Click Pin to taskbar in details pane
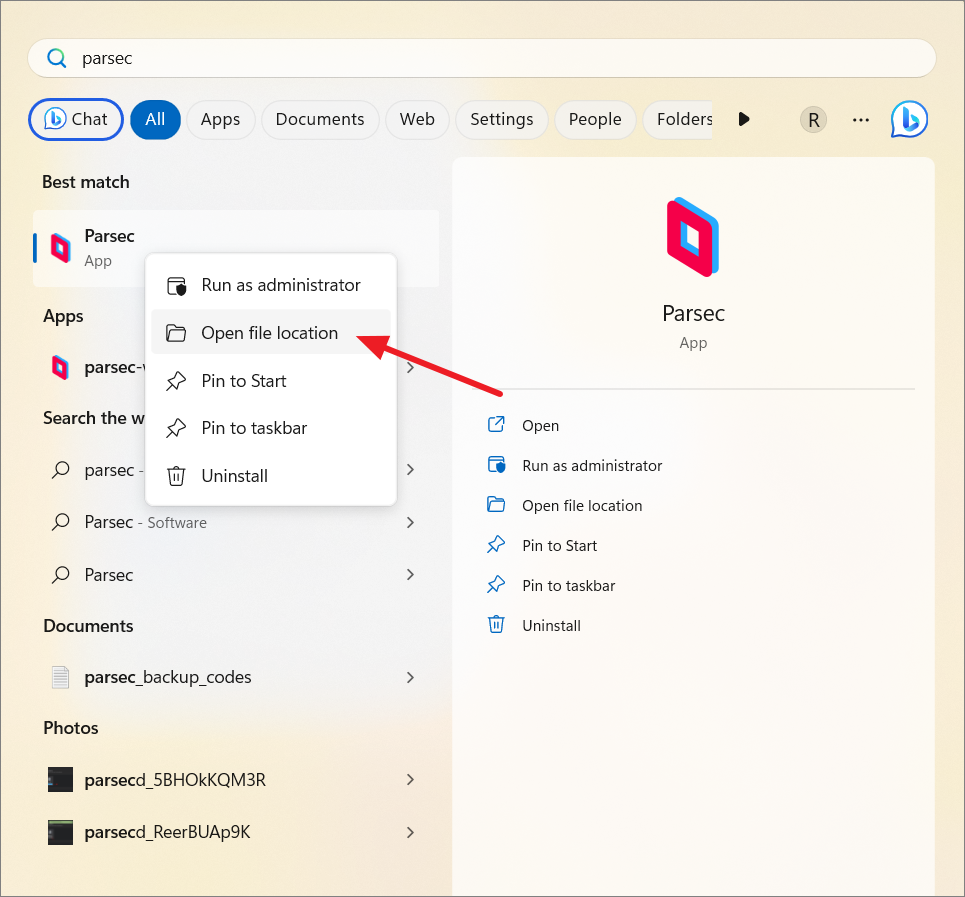Image resolution: width=965 pixels, height=897 pixels. coord(569,586)
